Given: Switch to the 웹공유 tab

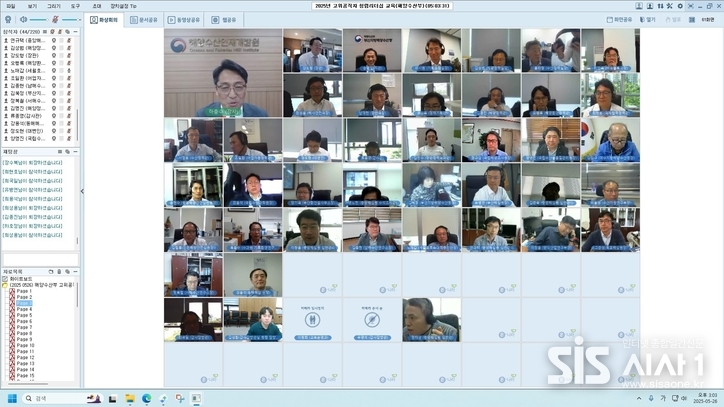Looking at the screenshot, I should [223, 20].
